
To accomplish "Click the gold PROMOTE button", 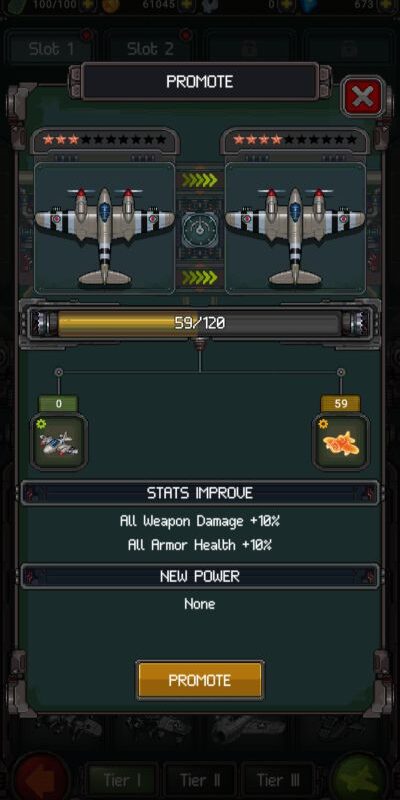I will (x=200, y=680).
